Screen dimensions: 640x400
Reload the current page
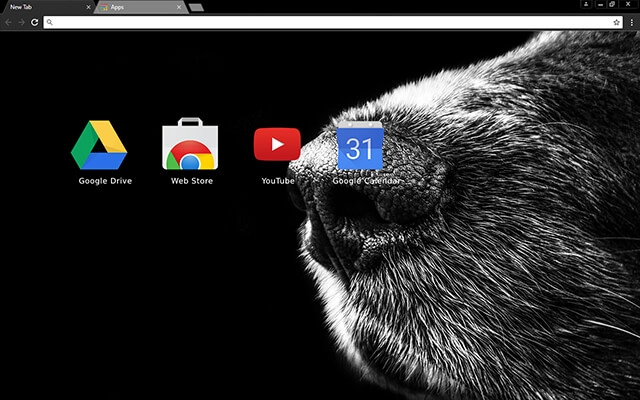[35, 22]
